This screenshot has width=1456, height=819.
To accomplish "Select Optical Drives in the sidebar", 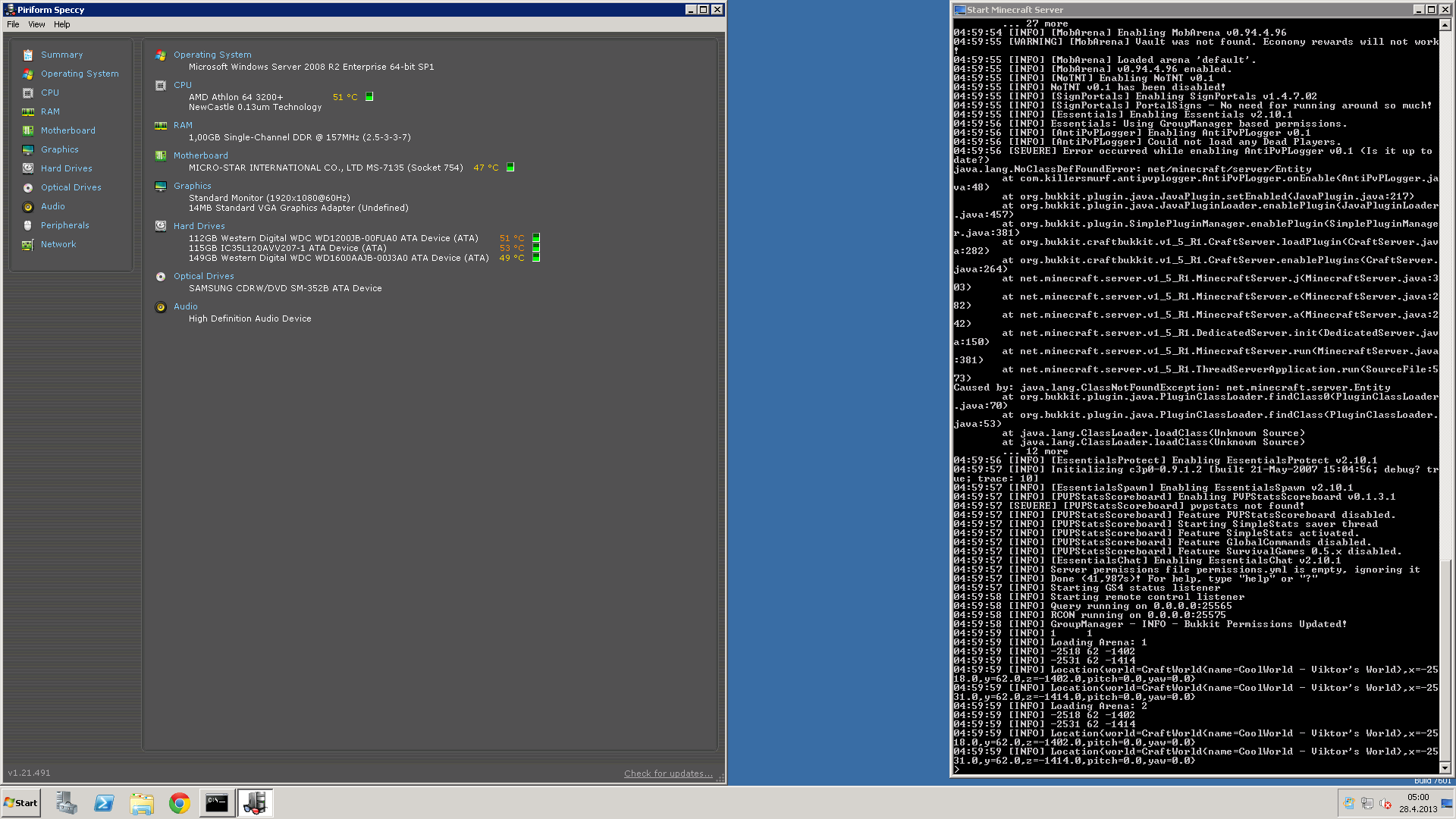I will [71, 187].
